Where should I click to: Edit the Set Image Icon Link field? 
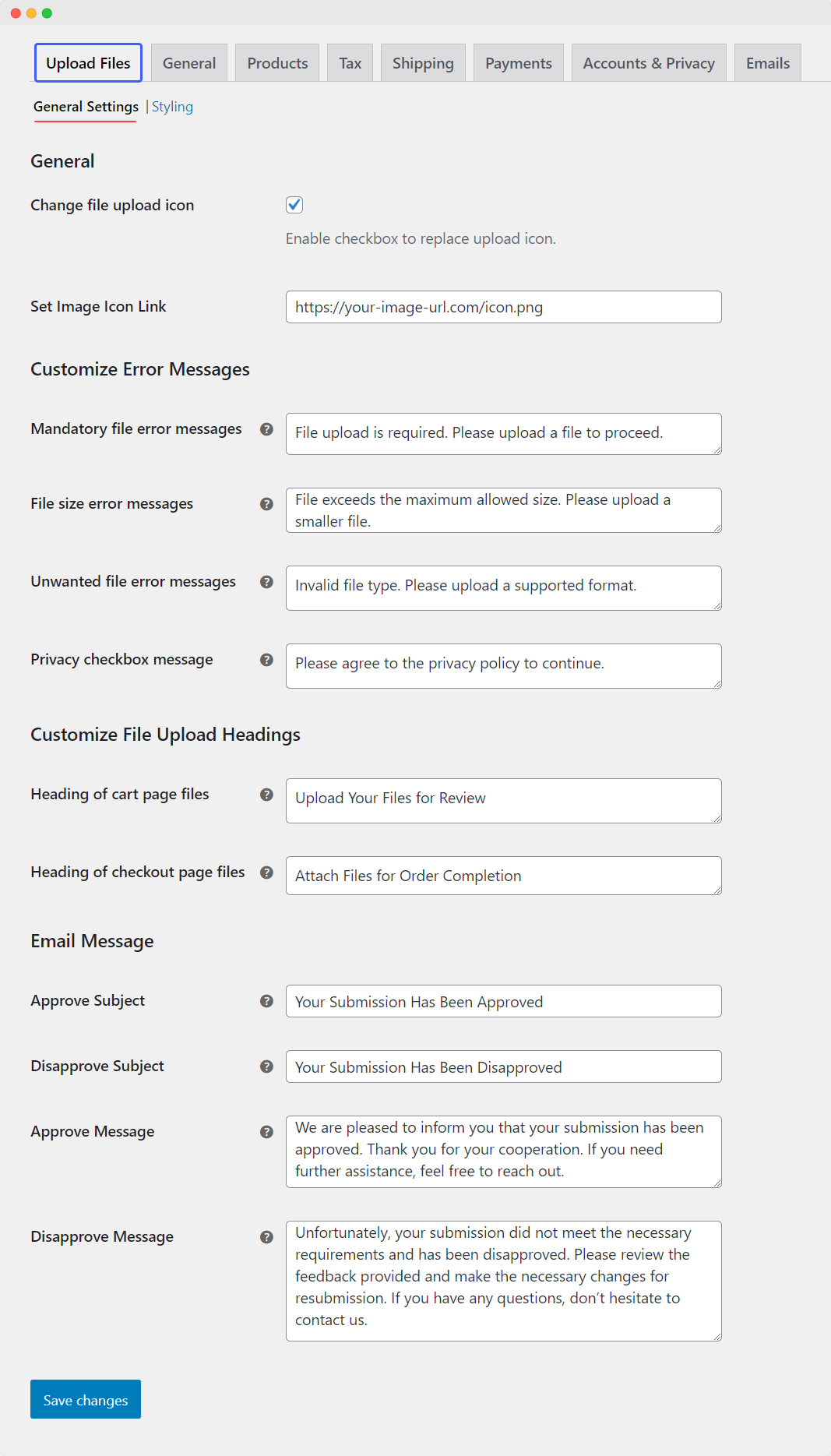point(503,307)
